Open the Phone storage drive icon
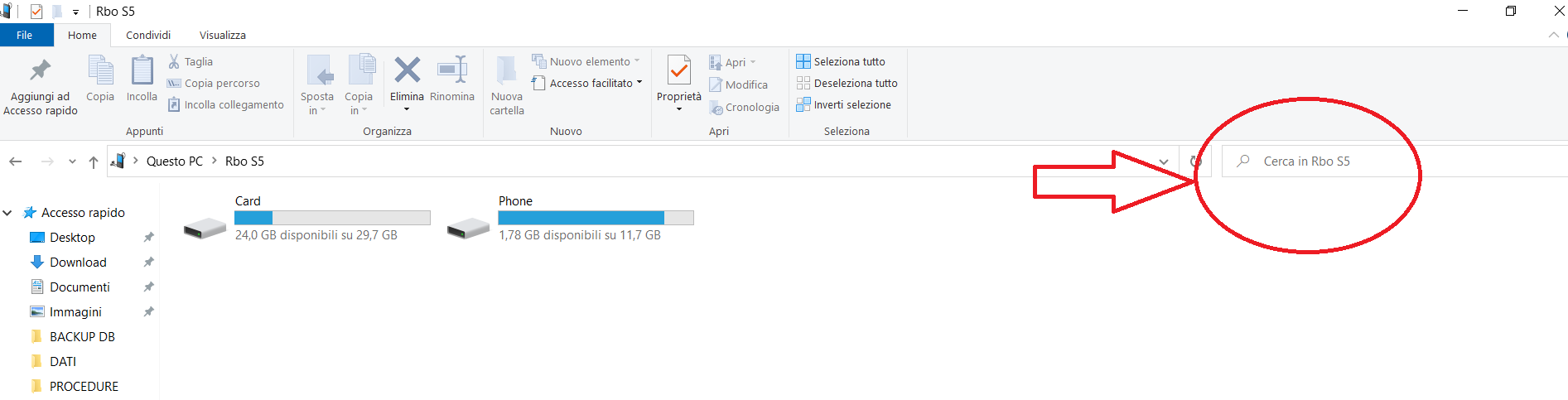The image size is (1568, 400). 468,228
